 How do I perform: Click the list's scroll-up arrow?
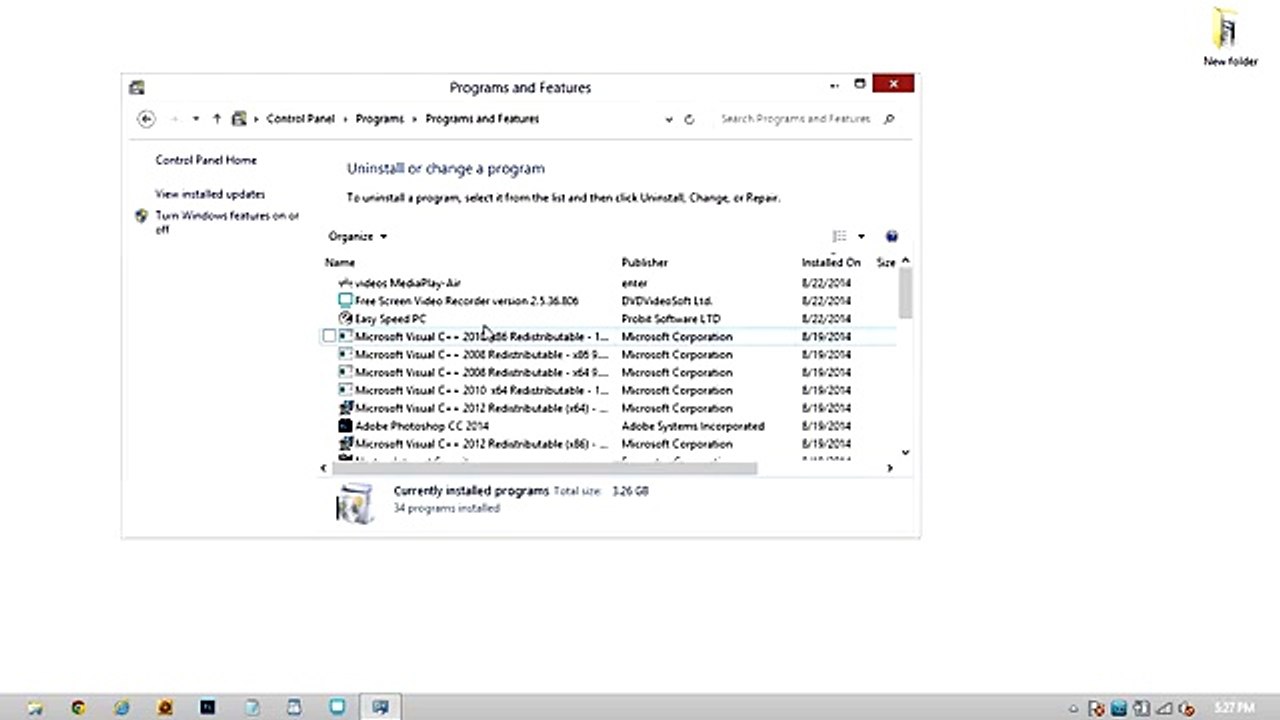(x=905, y=261)
